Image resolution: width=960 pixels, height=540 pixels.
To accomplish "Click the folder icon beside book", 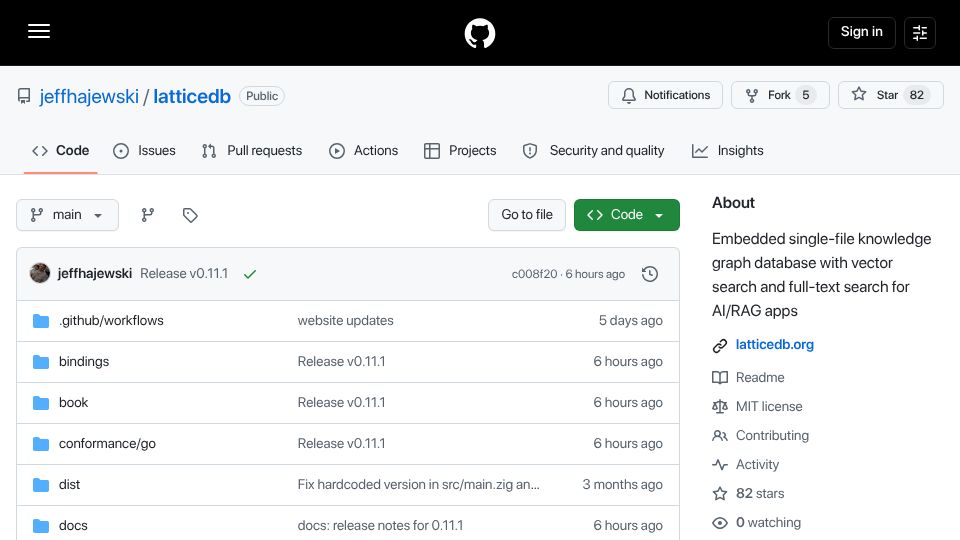I will point(41,403).
